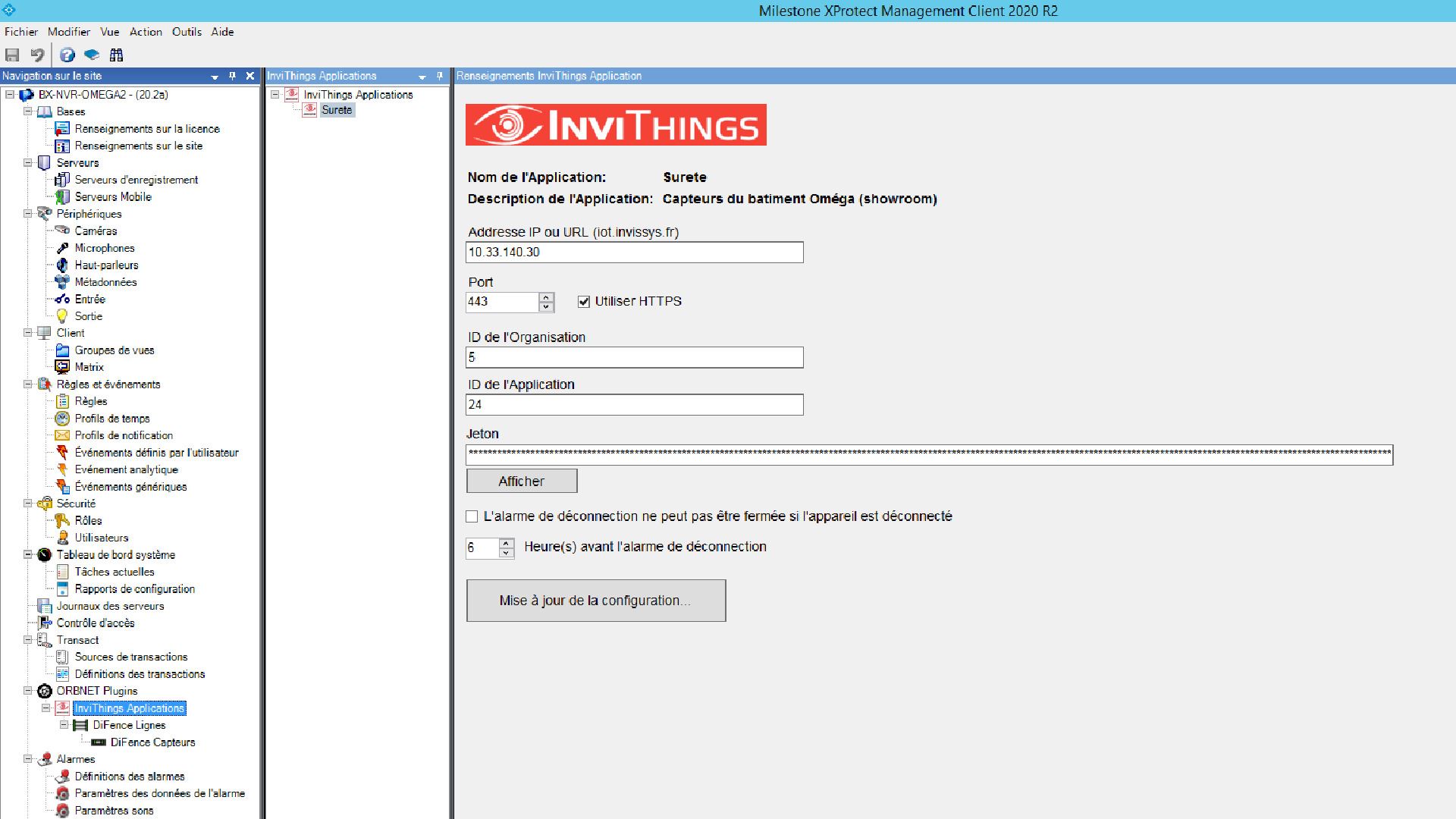The width and height of the screenshot is (1456, 819).
Task: Click the ID de l'Application field
Action: [635, 404]
